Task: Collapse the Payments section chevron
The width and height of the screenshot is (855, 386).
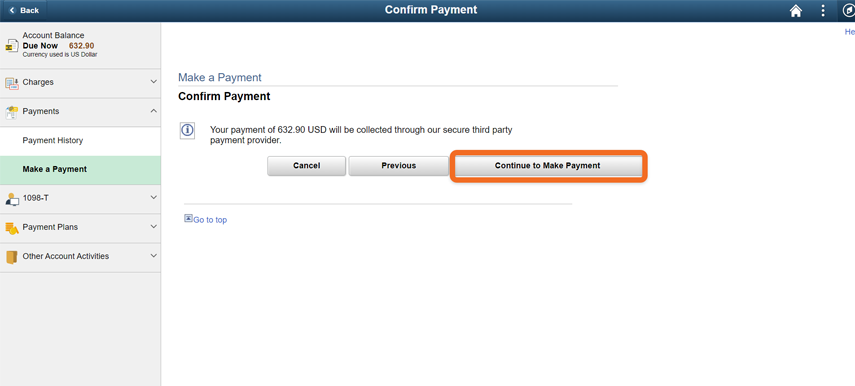Action: 153,111
